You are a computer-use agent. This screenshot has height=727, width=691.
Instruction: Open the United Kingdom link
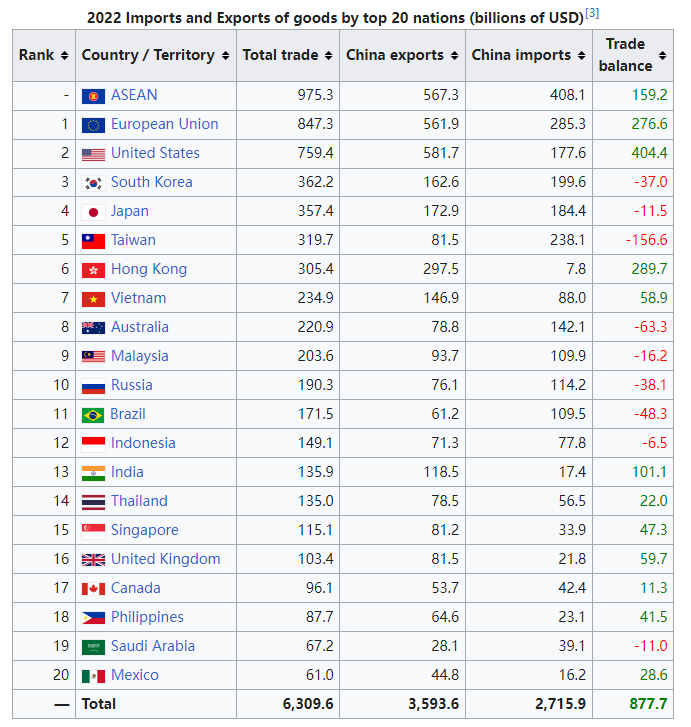click(x=166, y=559)
